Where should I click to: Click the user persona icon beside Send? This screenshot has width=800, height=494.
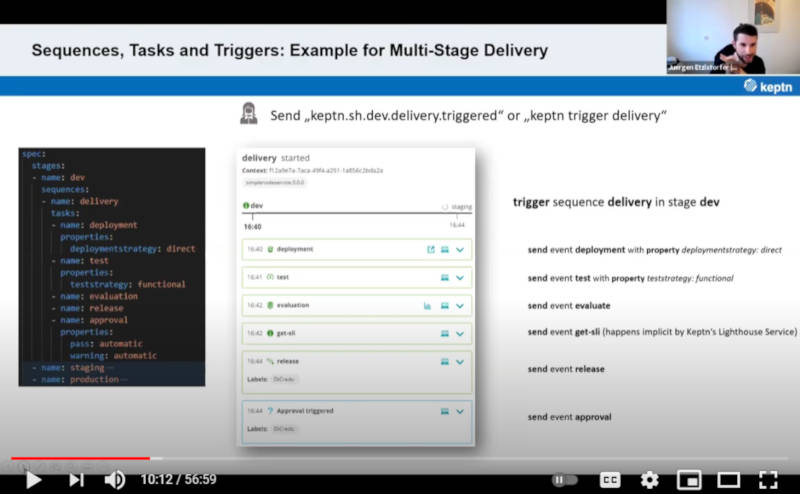248,114
